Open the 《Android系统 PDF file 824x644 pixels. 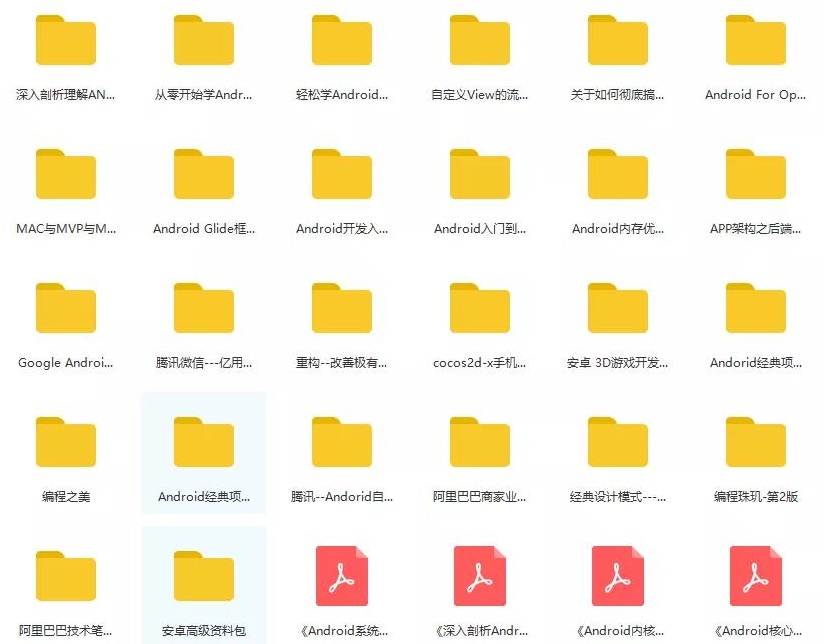[x=341, y=575]
